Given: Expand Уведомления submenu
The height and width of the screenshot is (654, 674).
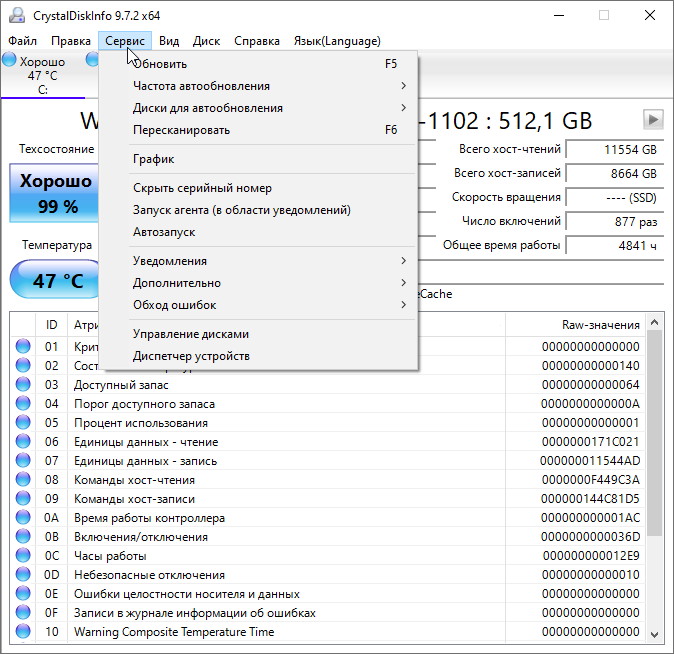Looking at the screenshot, I should click(x=258, y=261).
